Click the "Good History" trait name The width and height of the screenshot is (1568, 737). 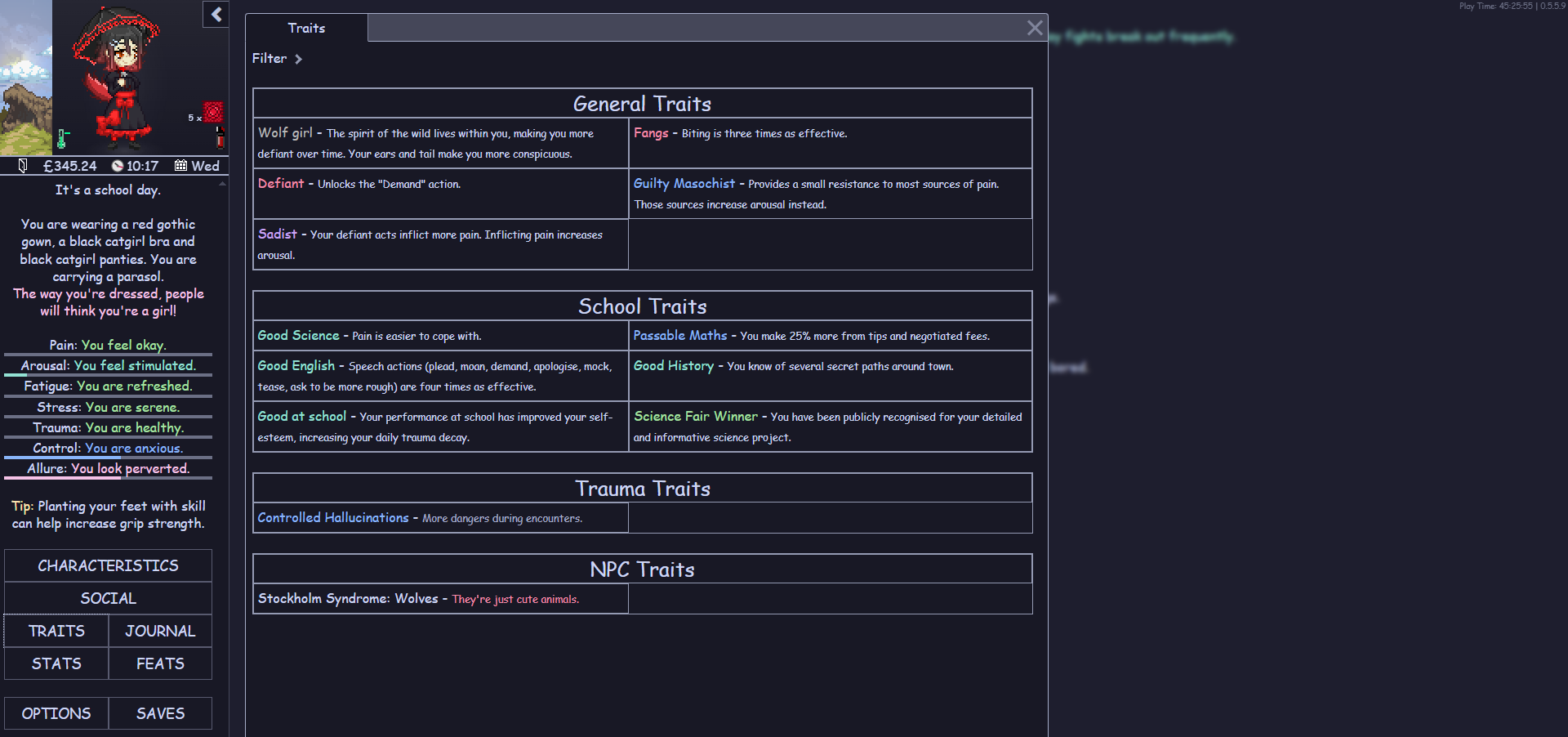tap(674, 365)
